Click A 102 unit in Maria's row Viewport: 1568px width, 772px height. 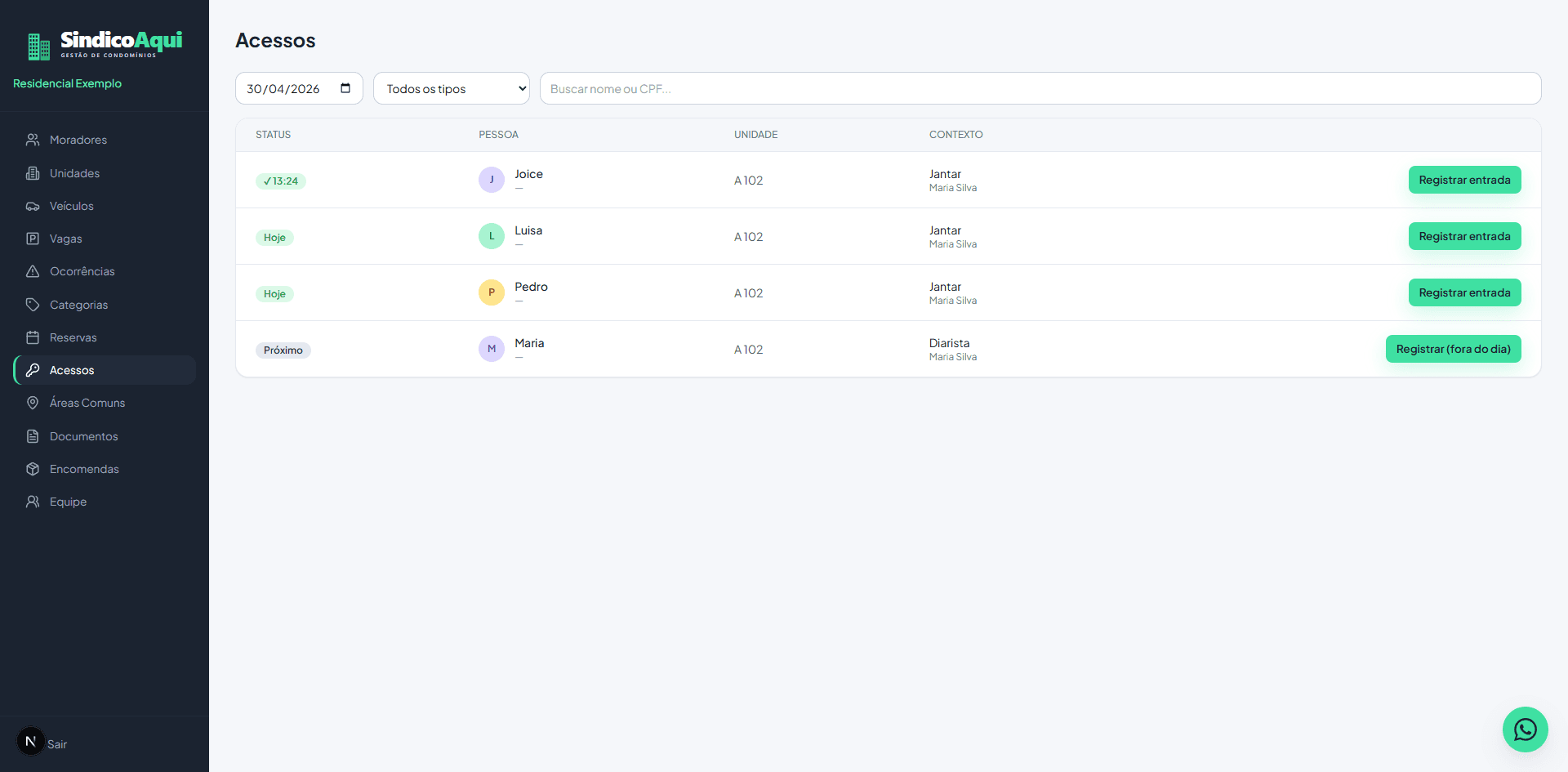pos(748,350)
